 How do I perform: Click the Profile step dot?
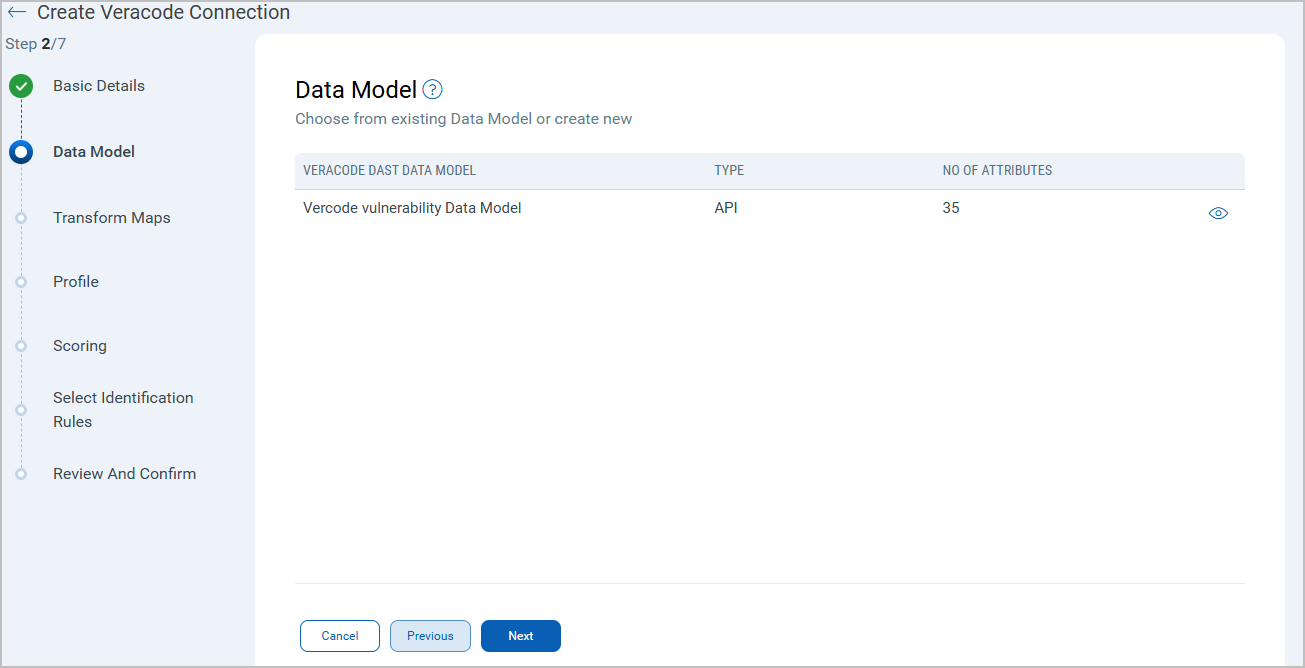pos(21,282)
